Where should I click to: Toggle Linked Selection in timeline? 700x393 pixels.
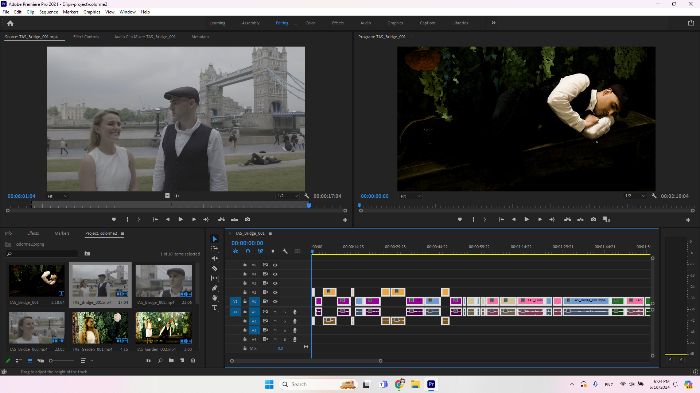260,251
